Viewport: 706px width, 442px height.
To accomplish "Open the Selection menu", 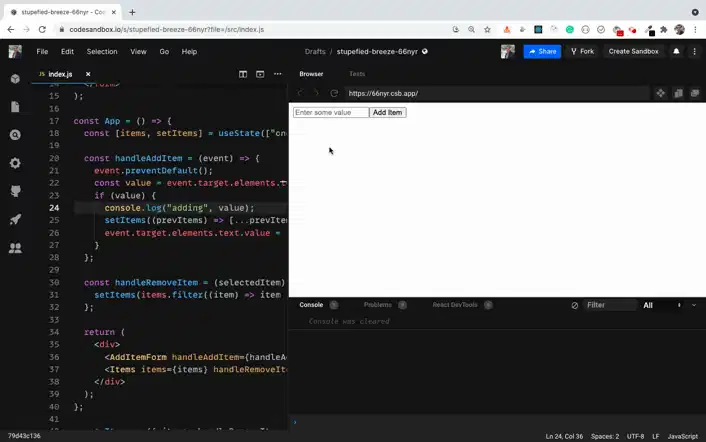I will pos(102,51).
